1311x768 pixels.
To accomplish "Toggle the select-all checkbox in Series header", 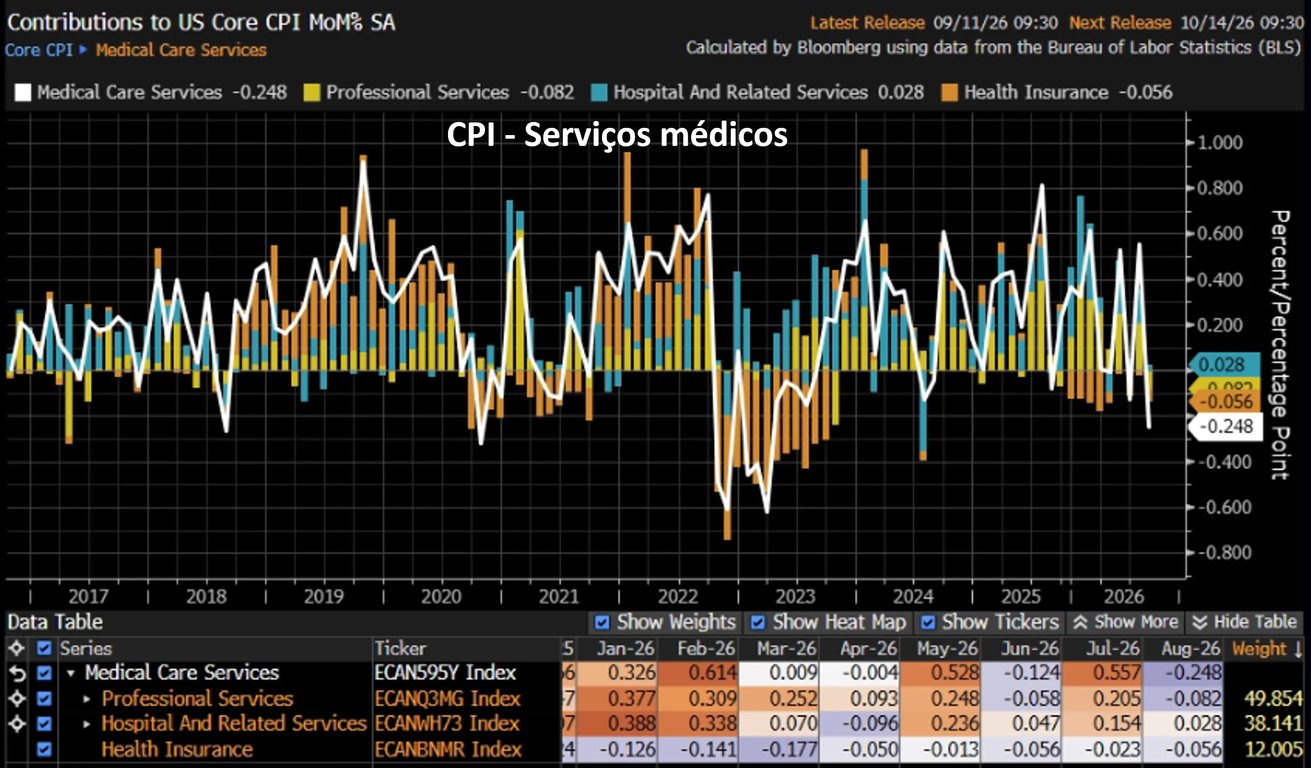I will [44, 648].
